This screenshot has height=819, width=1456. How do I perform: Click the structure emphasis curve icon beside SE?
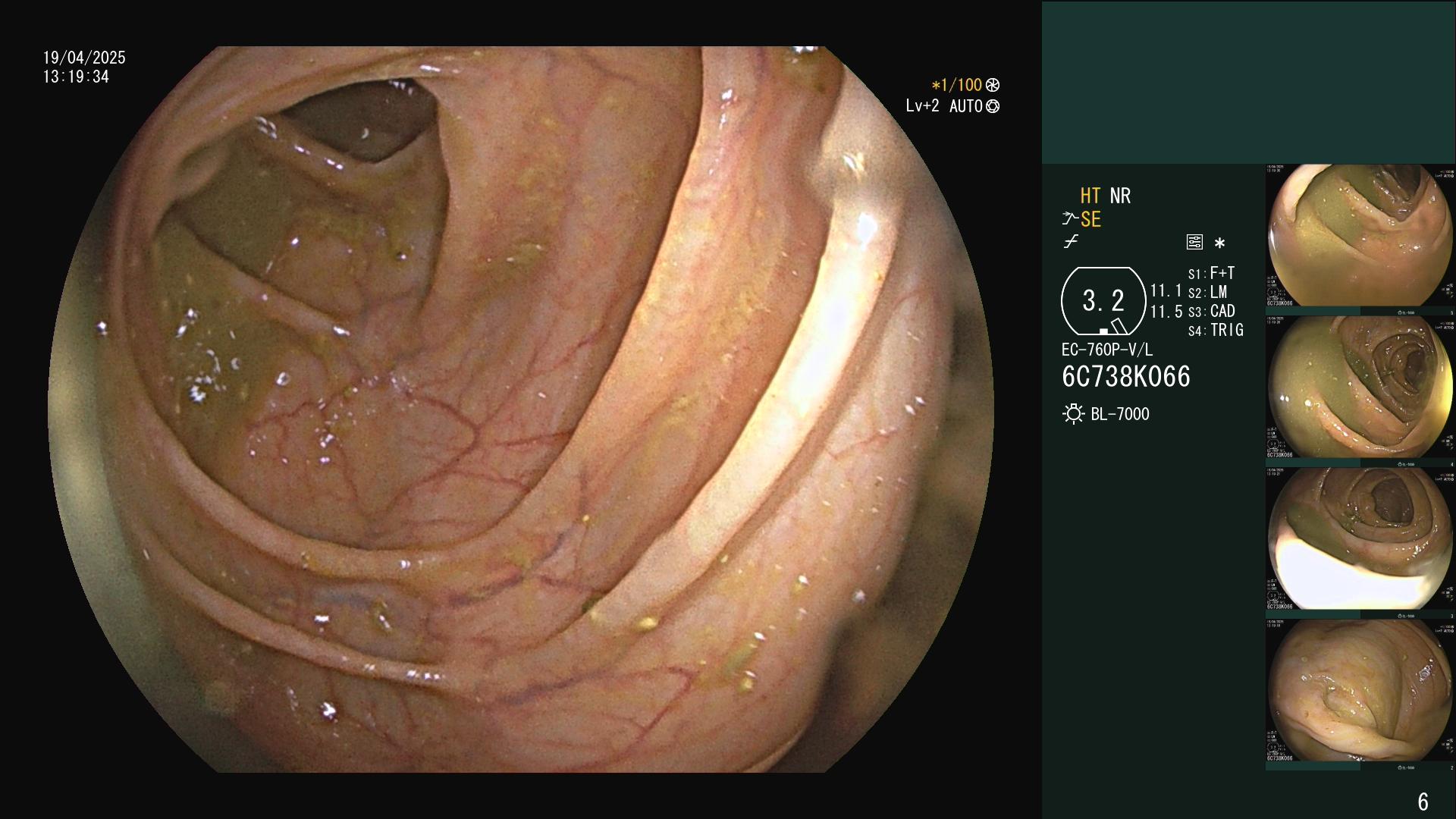(1070, 219)
